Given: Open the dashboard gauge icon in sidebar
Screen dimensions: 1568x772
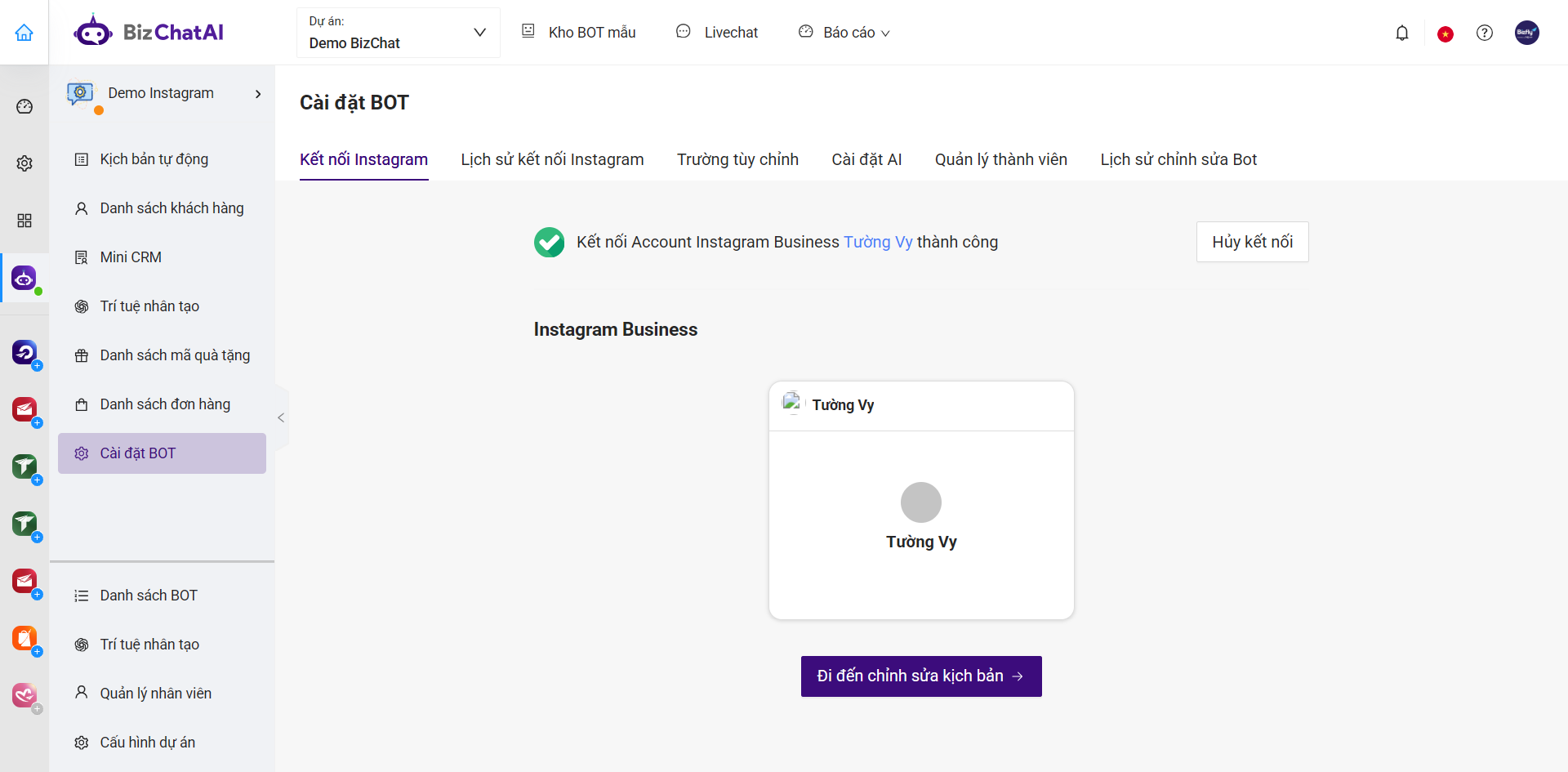Looking at the screenshot, I should tap(24, 106).
